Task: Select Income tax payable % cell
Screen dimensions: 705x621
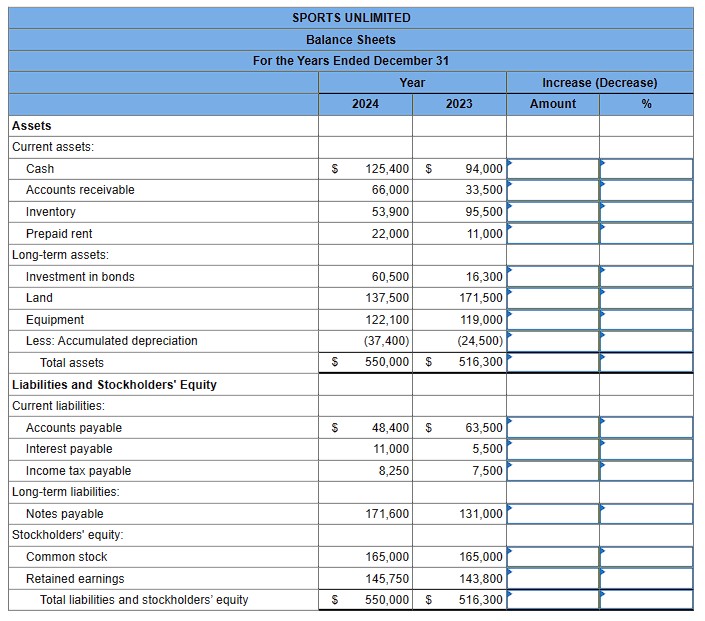Action: click(x=647, y=471)
